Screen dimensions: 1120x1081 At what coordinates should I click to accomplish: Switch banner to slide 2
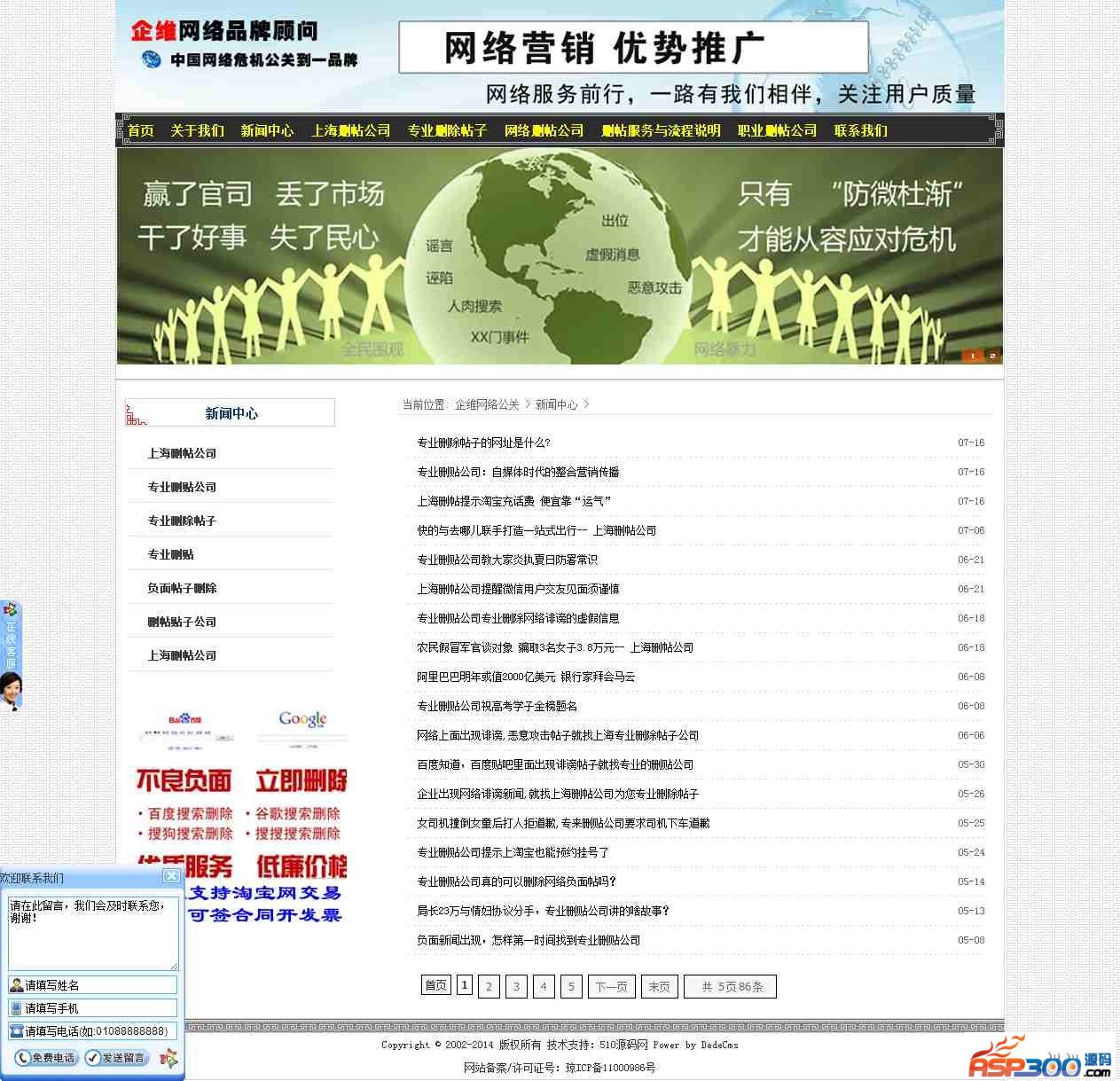(x=992, y=356)
